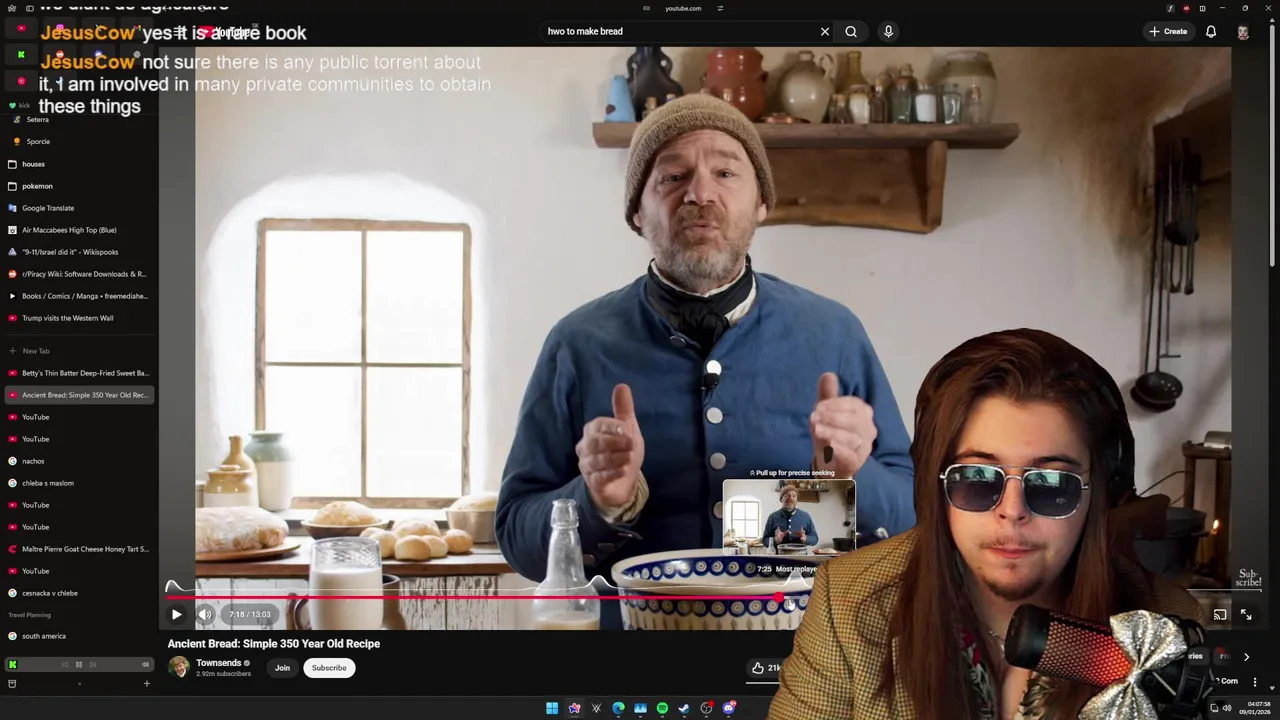
Task: Click the video title 'Ancient Bread: Simple 350 Year Old Recipe'
Action: click(x=274, y=644)
